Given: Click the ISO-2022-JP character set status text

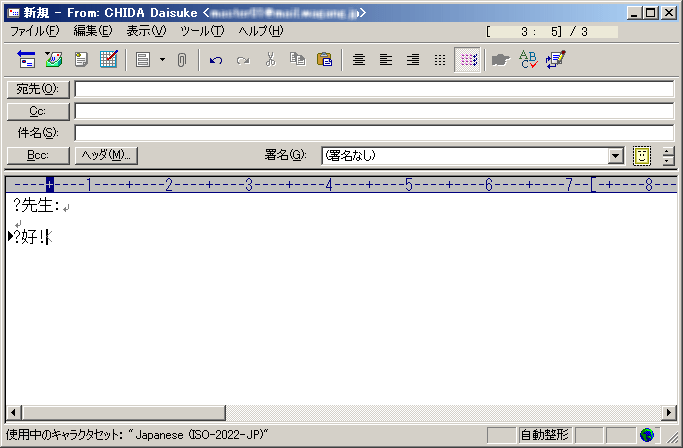Looking at the screenshot, I should click(x=137, y=435).
